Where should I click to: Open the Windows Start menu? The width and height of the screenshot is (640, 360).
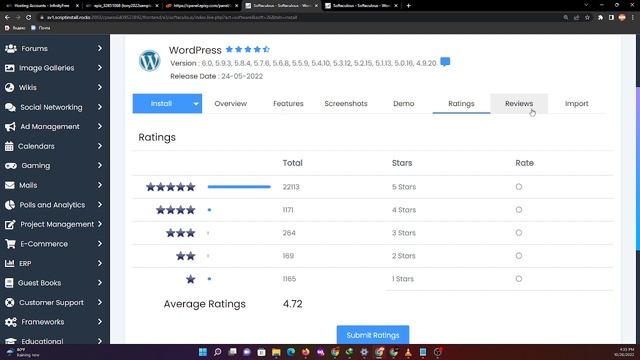(x=203, y=352)
